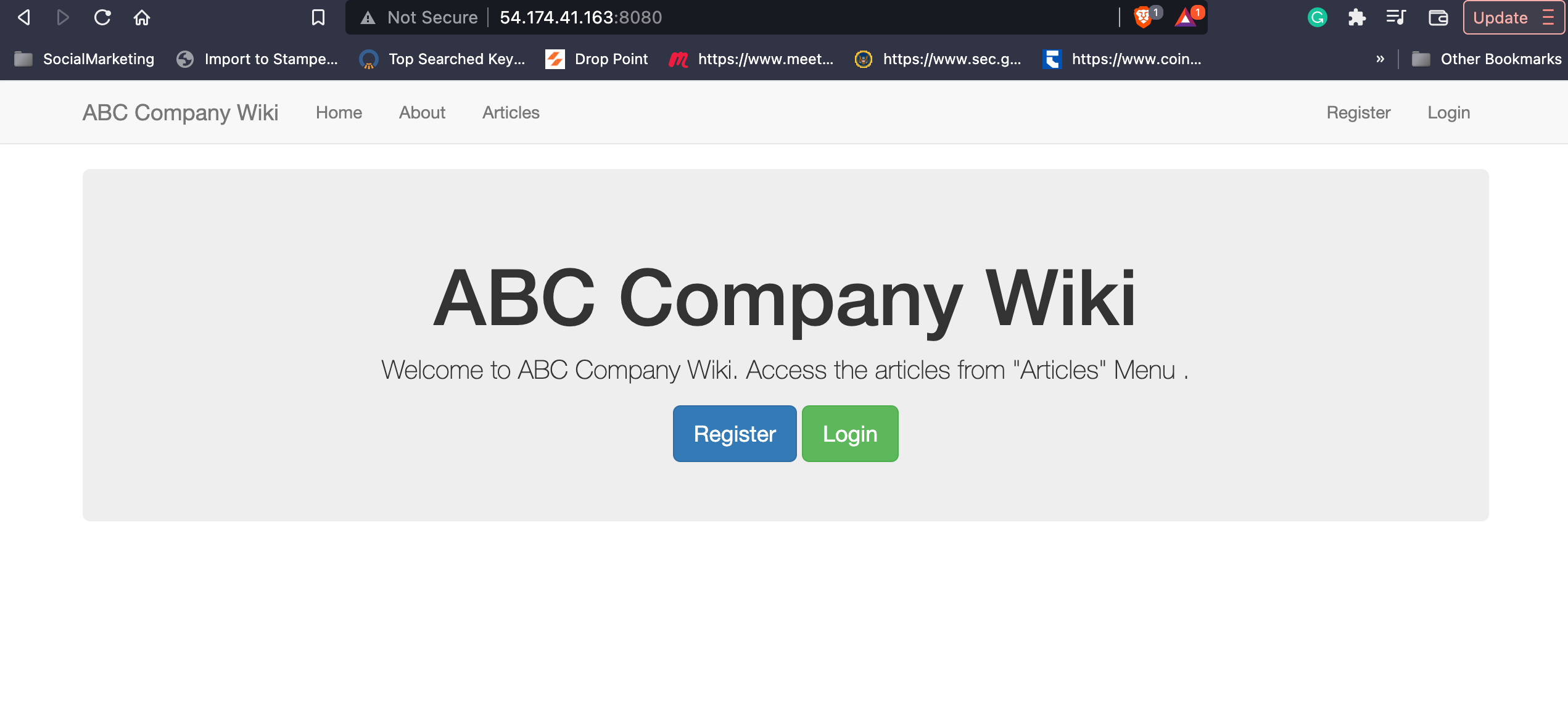Click the browser back arrow
Image resolution: width=1568 pixels, height=723 pixels.
click(x=24, y=17)
